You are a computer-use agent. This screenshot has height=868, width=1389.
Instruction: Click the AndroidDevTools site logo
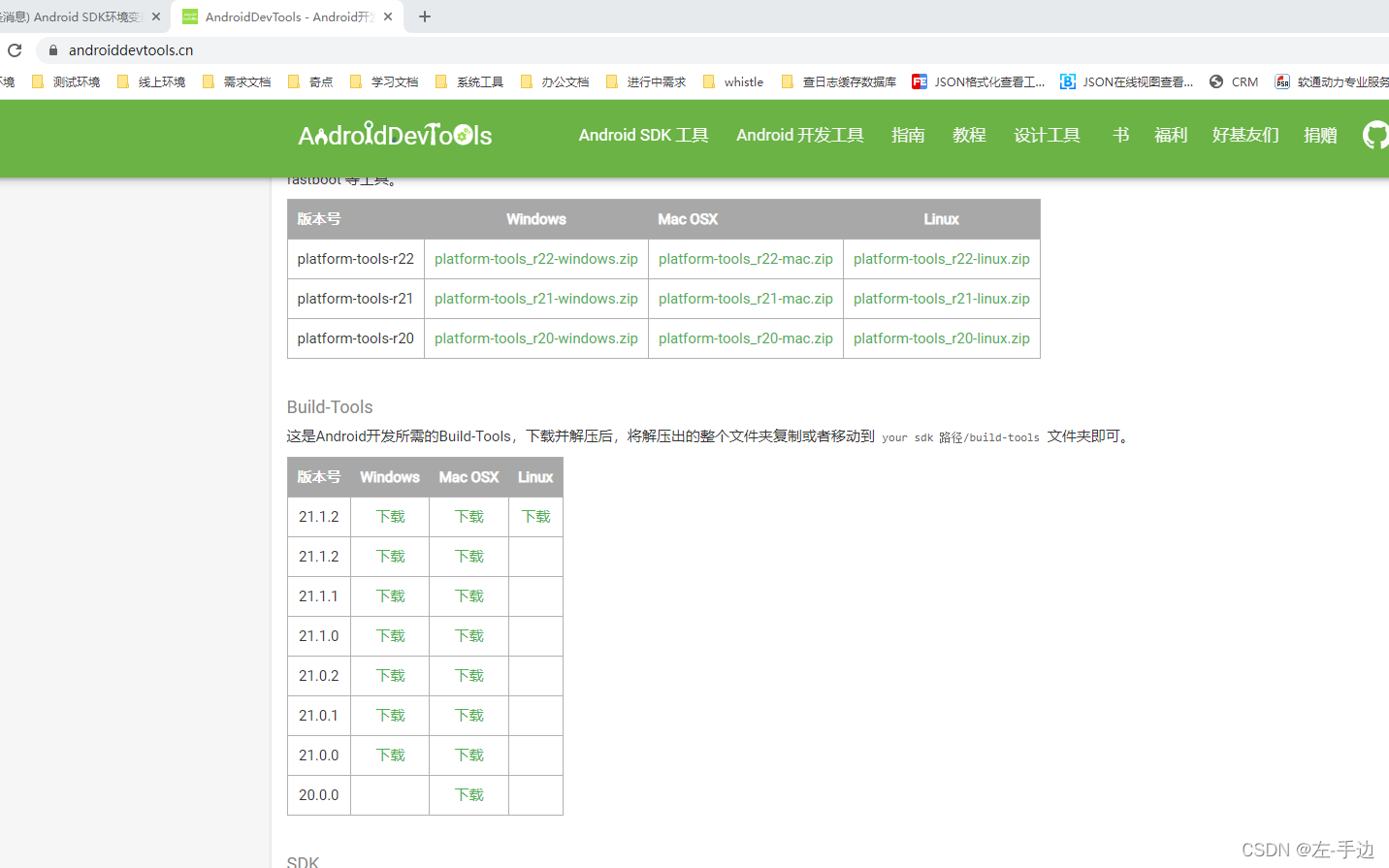click(x=395, y=135)
